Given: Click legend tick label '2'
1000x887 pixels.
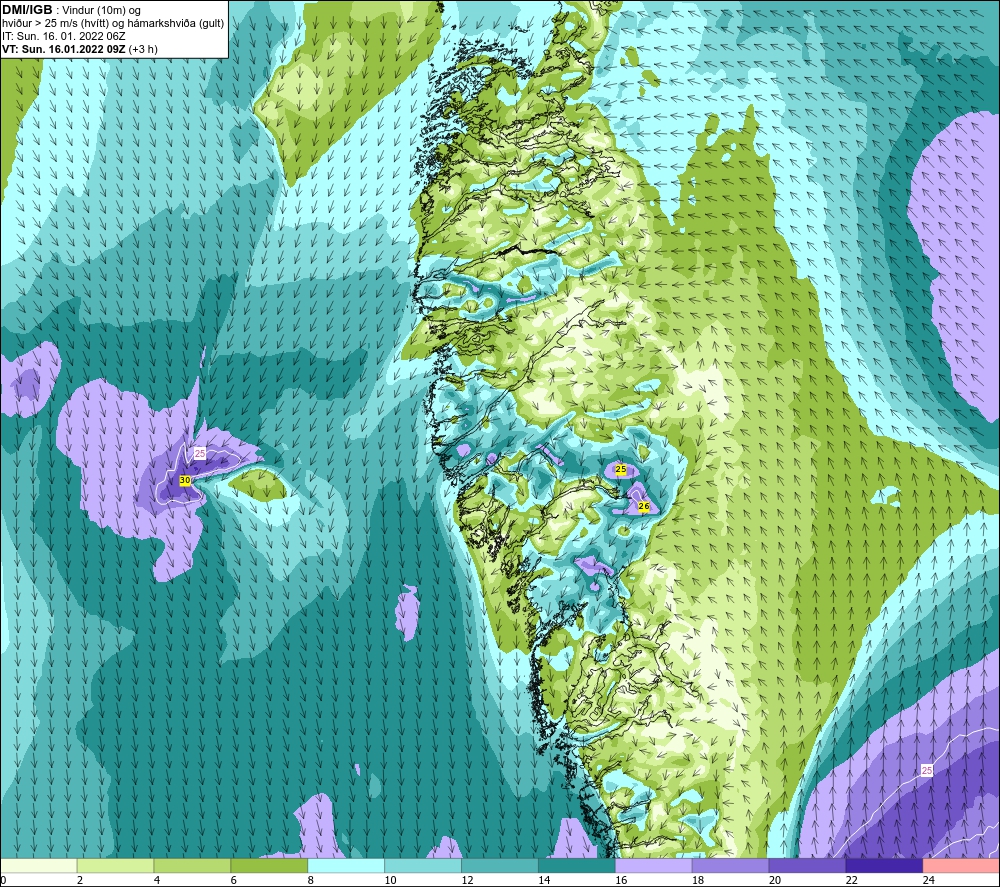Looking at the screenshot, I should point(80,880).
